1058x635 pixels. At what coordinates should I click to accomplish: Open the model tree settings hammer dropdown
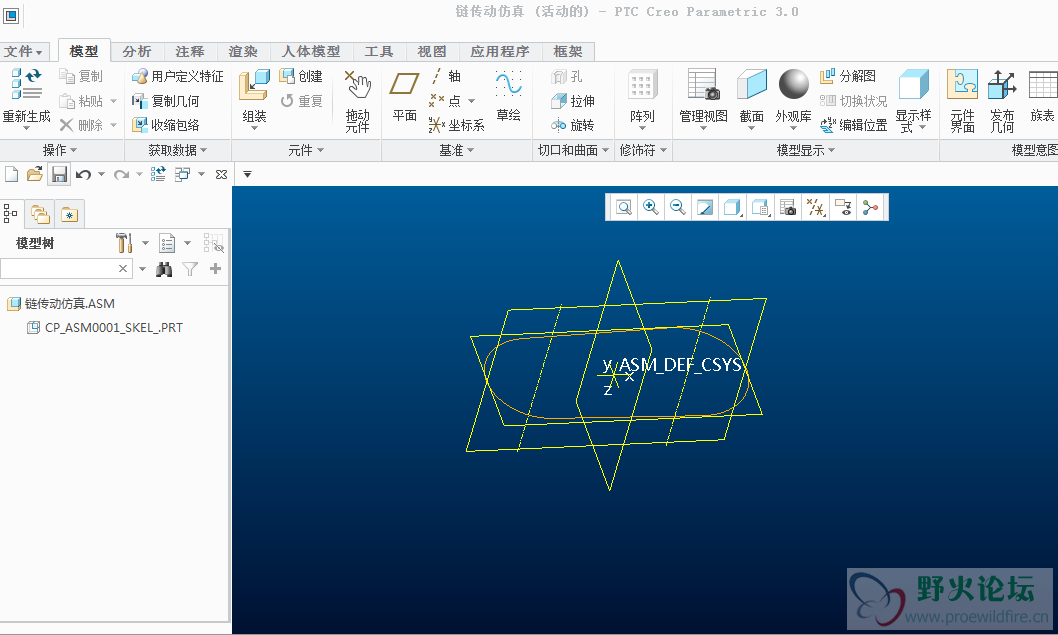pos(145,243)
